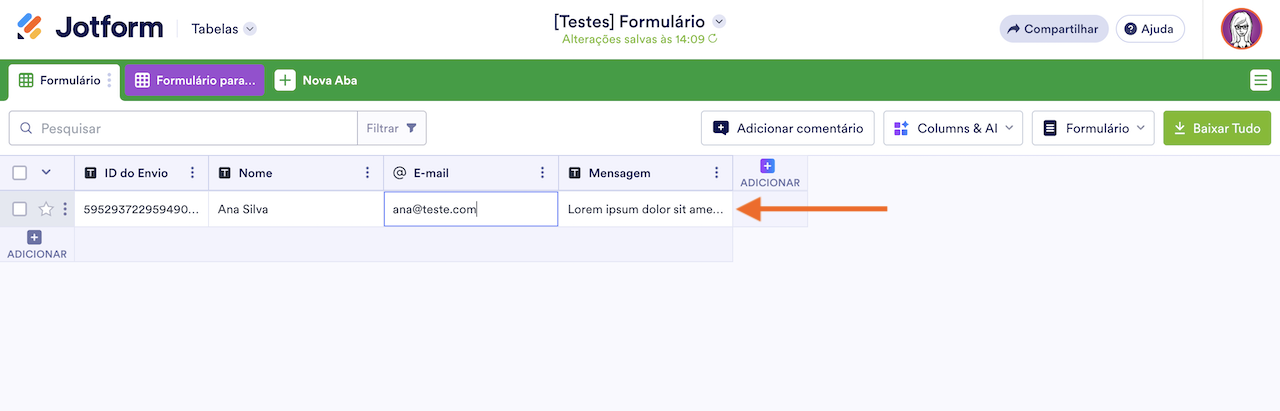Open the user avatar profile menu
This screenshot has width=1280, height=411.
coord(1241,29)
